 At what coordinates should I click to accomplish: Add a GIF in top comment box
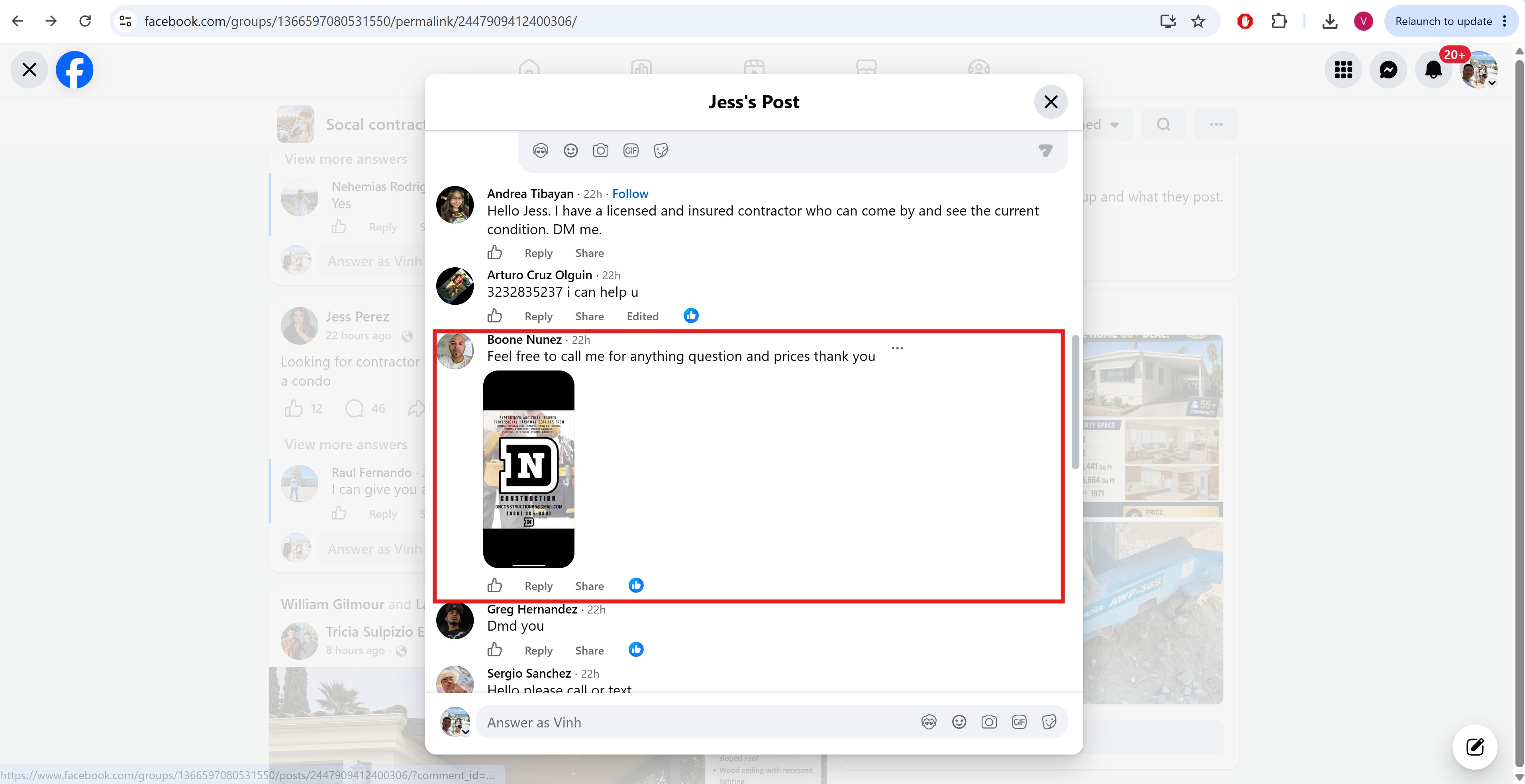point(631,151)
